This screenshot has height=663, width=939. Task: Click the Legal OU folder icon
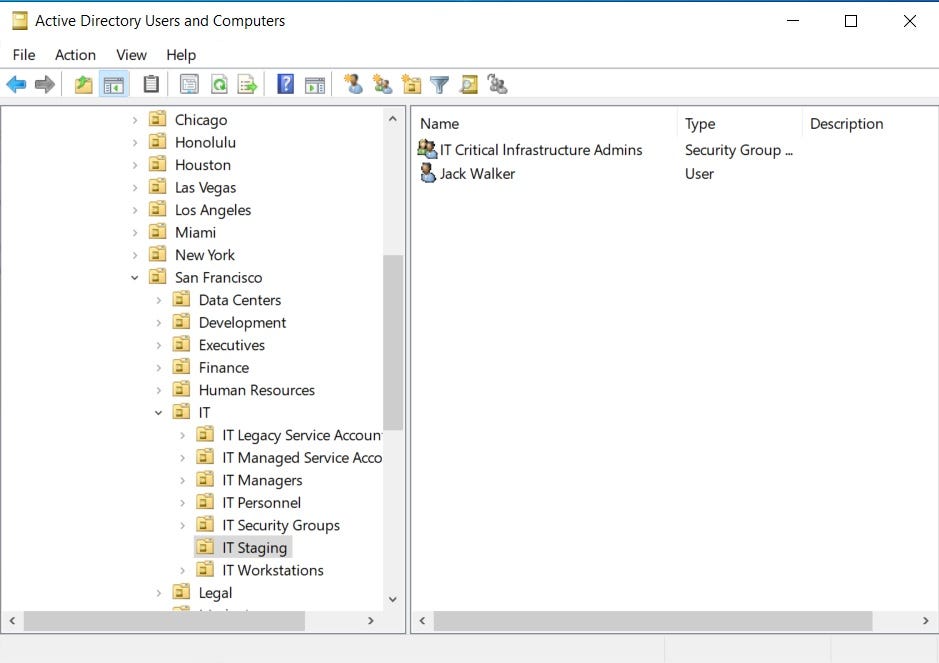(181, 592)
